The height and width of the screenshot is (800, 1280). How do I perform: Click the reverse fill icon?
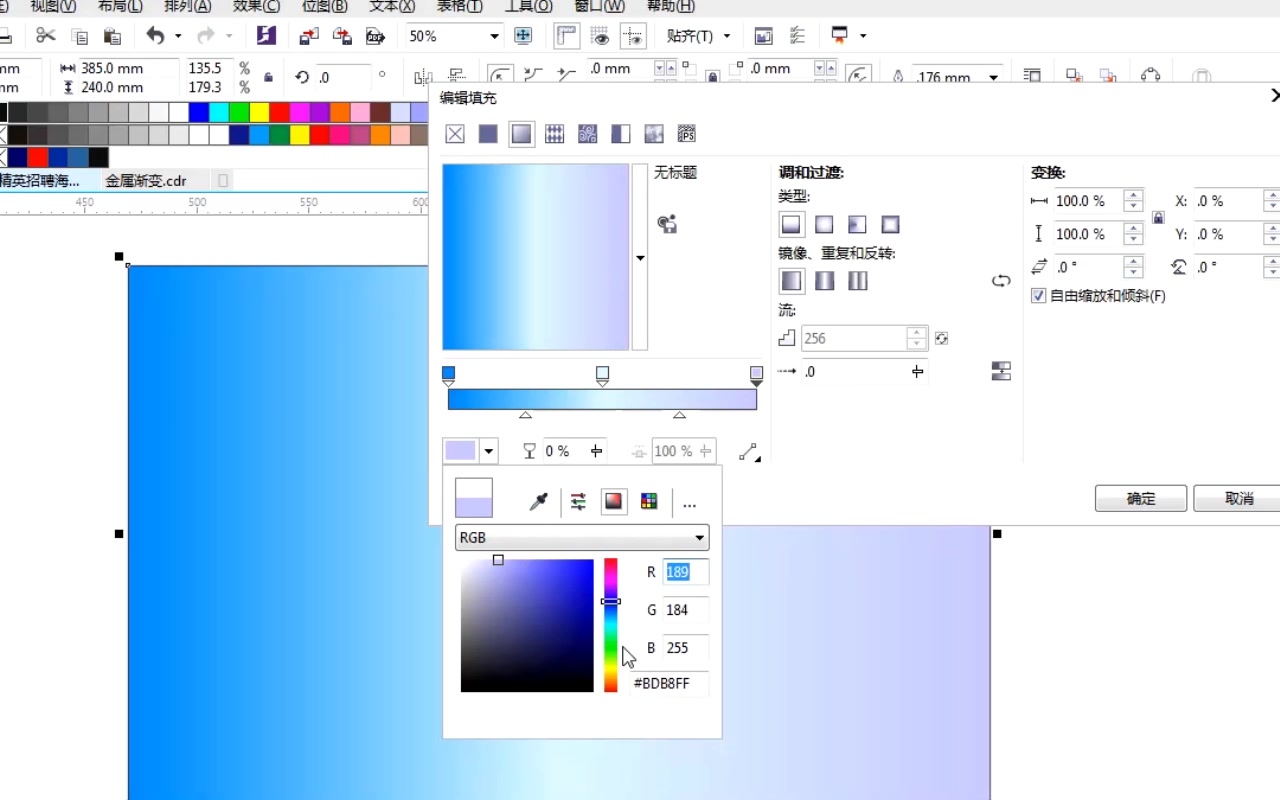tap(1001, 281)
